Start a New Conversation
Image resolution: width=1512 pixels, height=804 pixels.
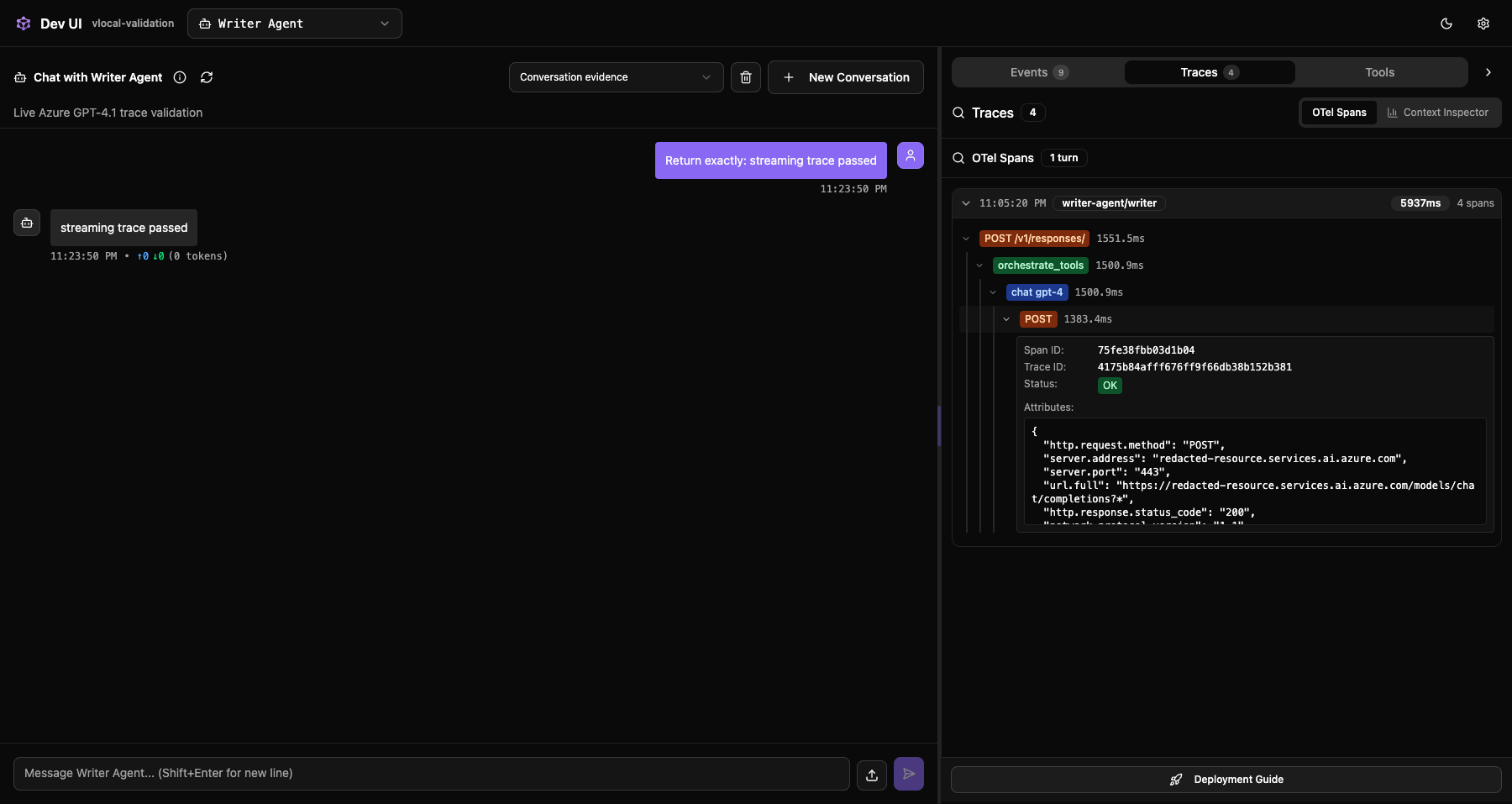pyautogui.click(x=846, y=77)
